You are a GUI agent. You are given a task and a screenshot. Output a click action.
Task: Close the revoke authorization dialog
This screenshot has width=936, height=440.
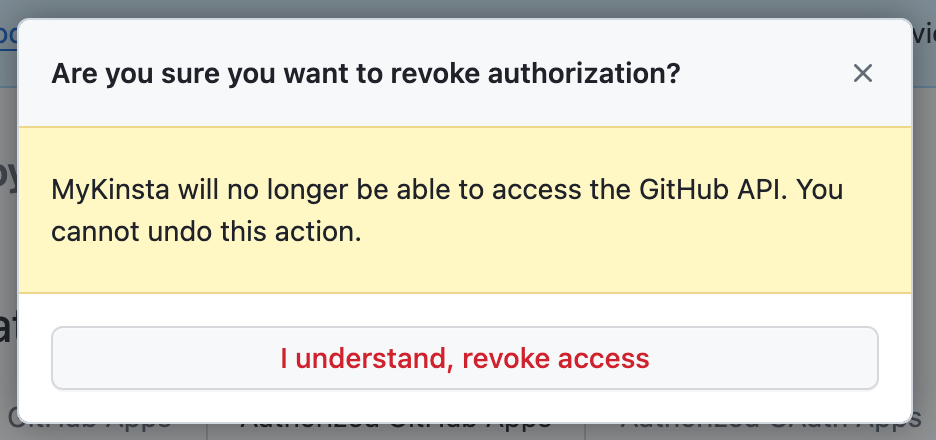point(862,73)
